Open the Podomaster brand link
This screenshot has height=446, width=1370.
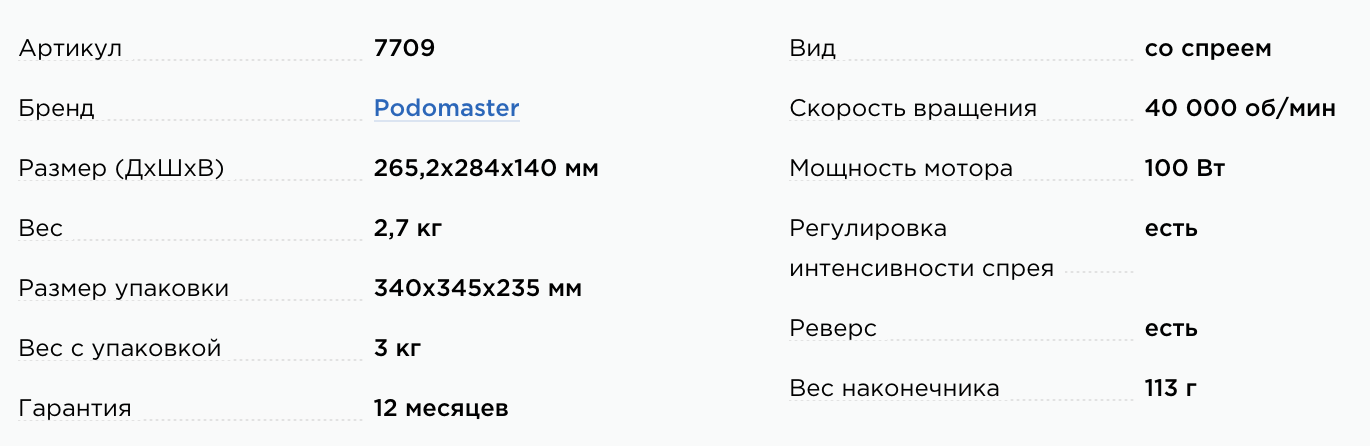click(x=446, y=108)
